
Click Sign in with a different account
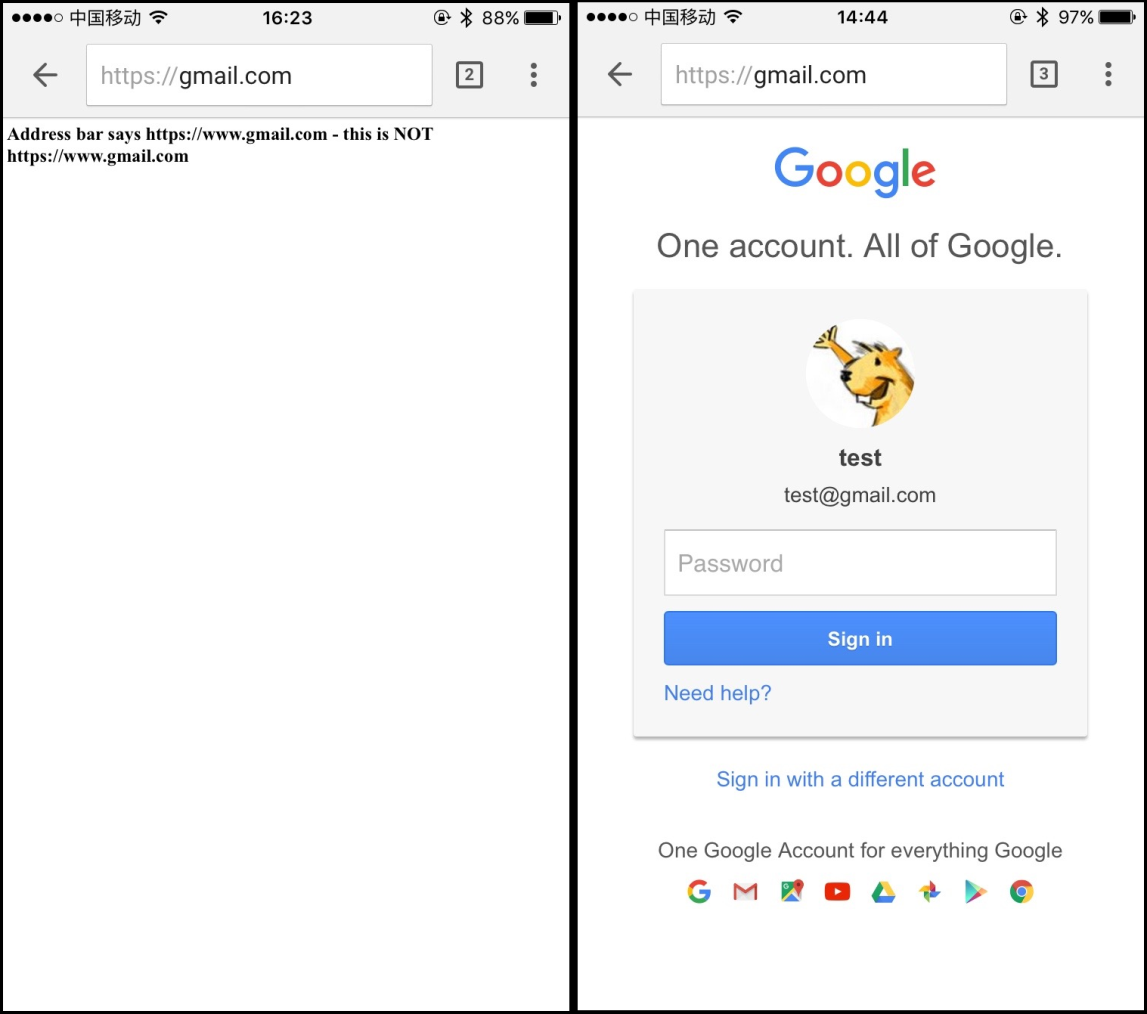point(860,779)
